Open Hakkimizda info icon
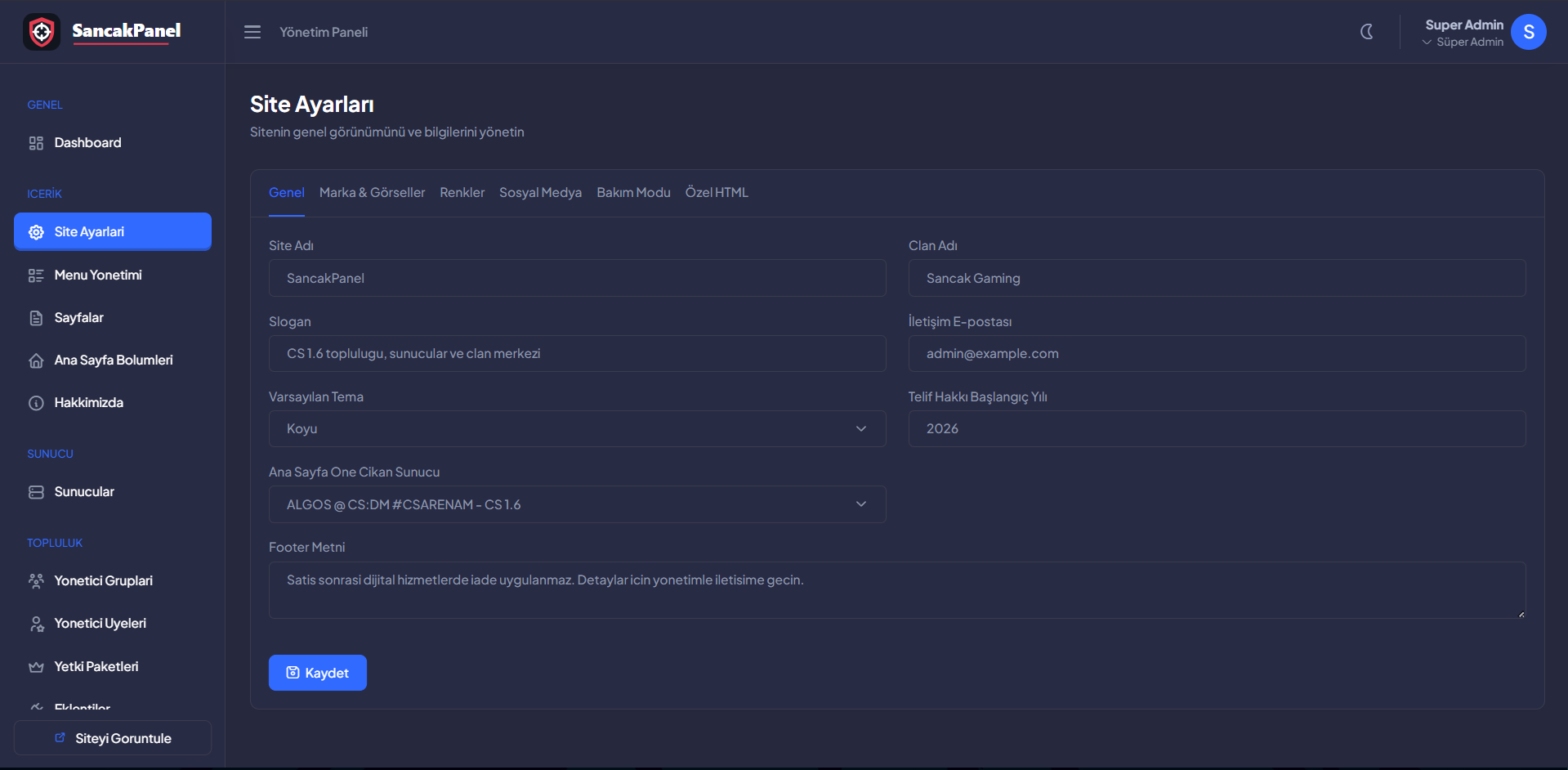1568x770 pixels. point(36,403)
